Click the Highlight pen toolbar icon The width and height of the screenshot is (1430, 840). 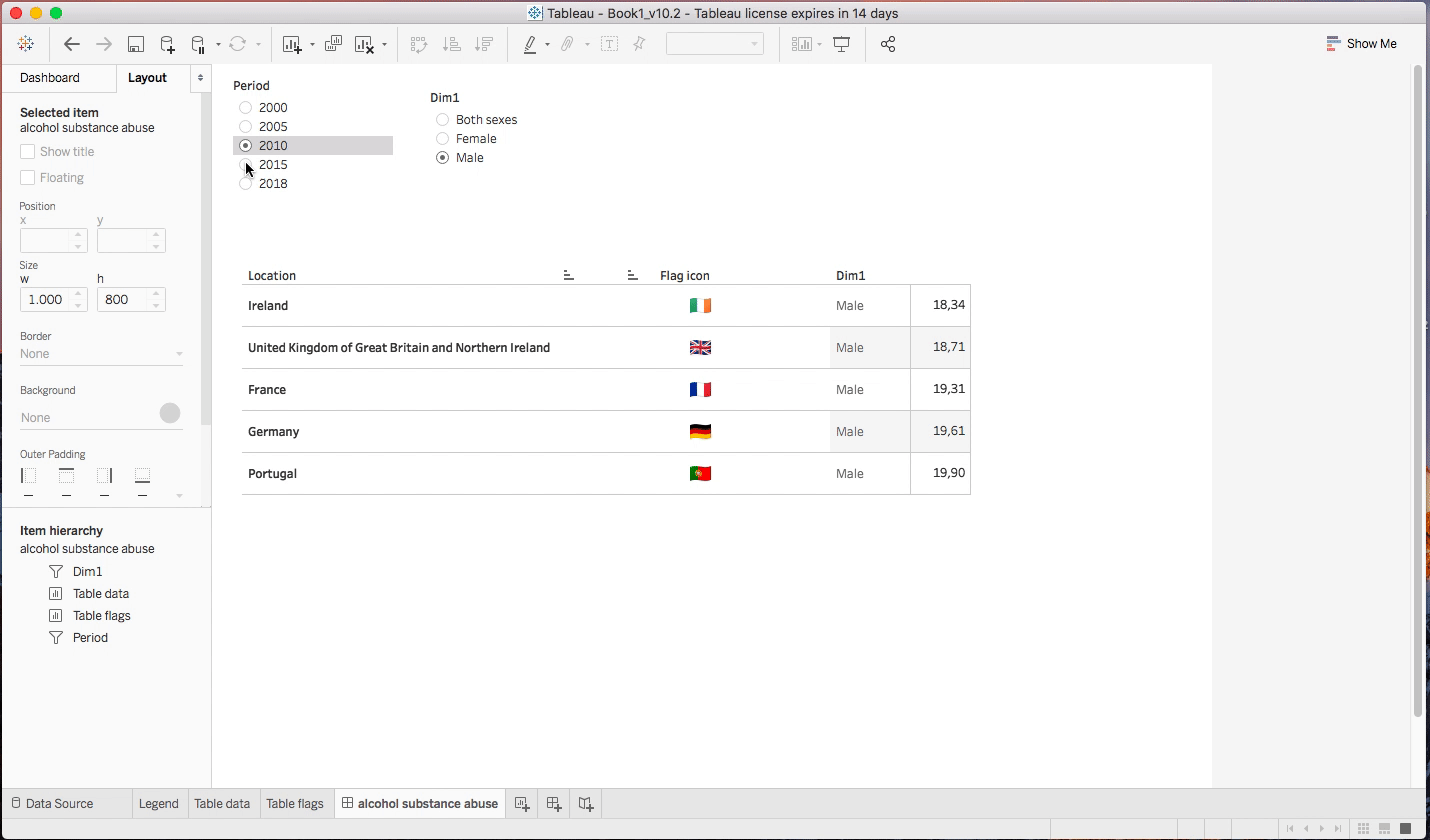[x=531, y=44]
